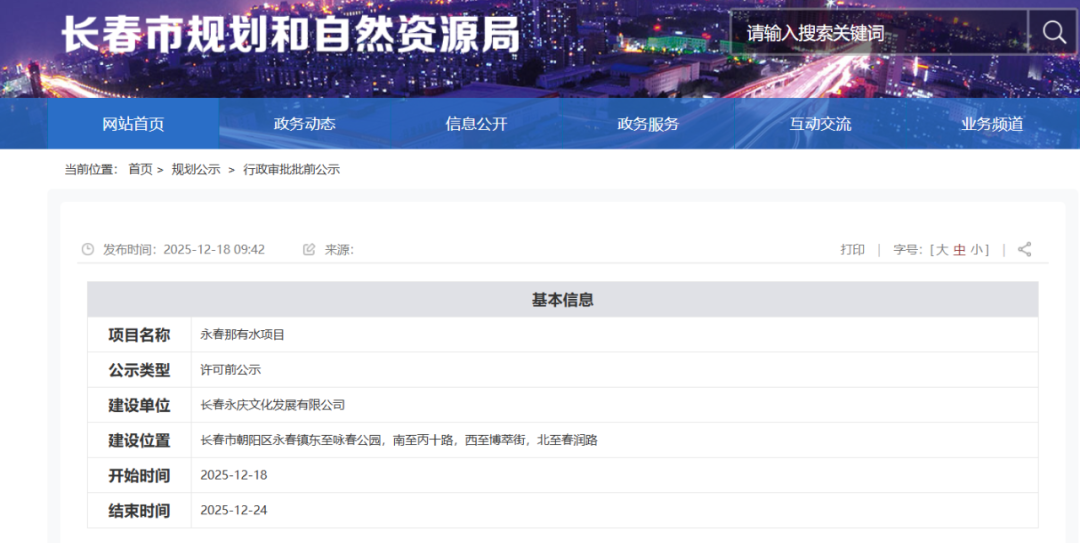Open the 互动交流 navigation item
This screenshot has width=1080, height=543.
coord(820,124)
